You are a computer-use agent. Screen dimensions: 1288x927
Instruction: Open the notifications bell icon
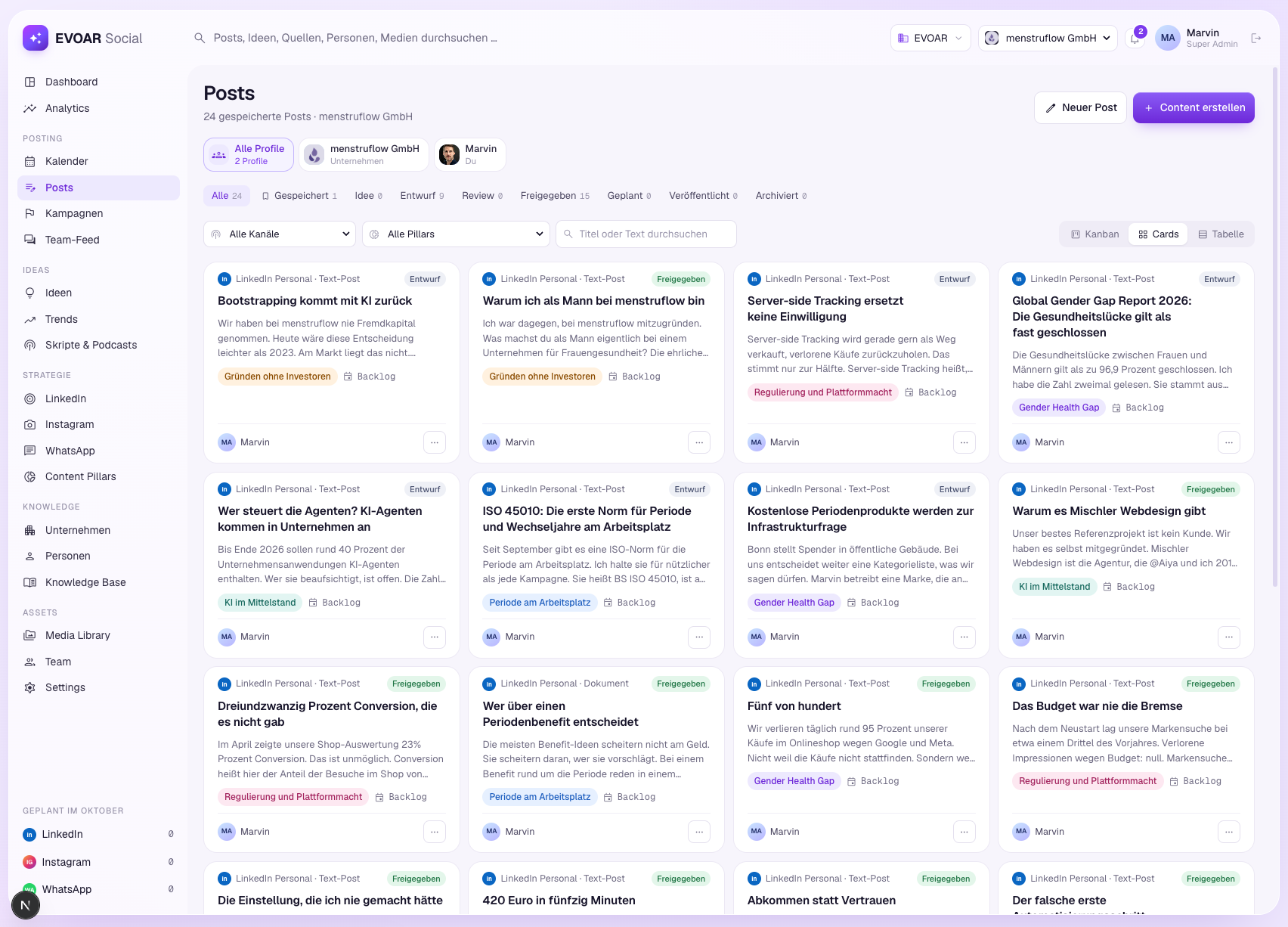pyautogui.click(x=1135, y=39)
